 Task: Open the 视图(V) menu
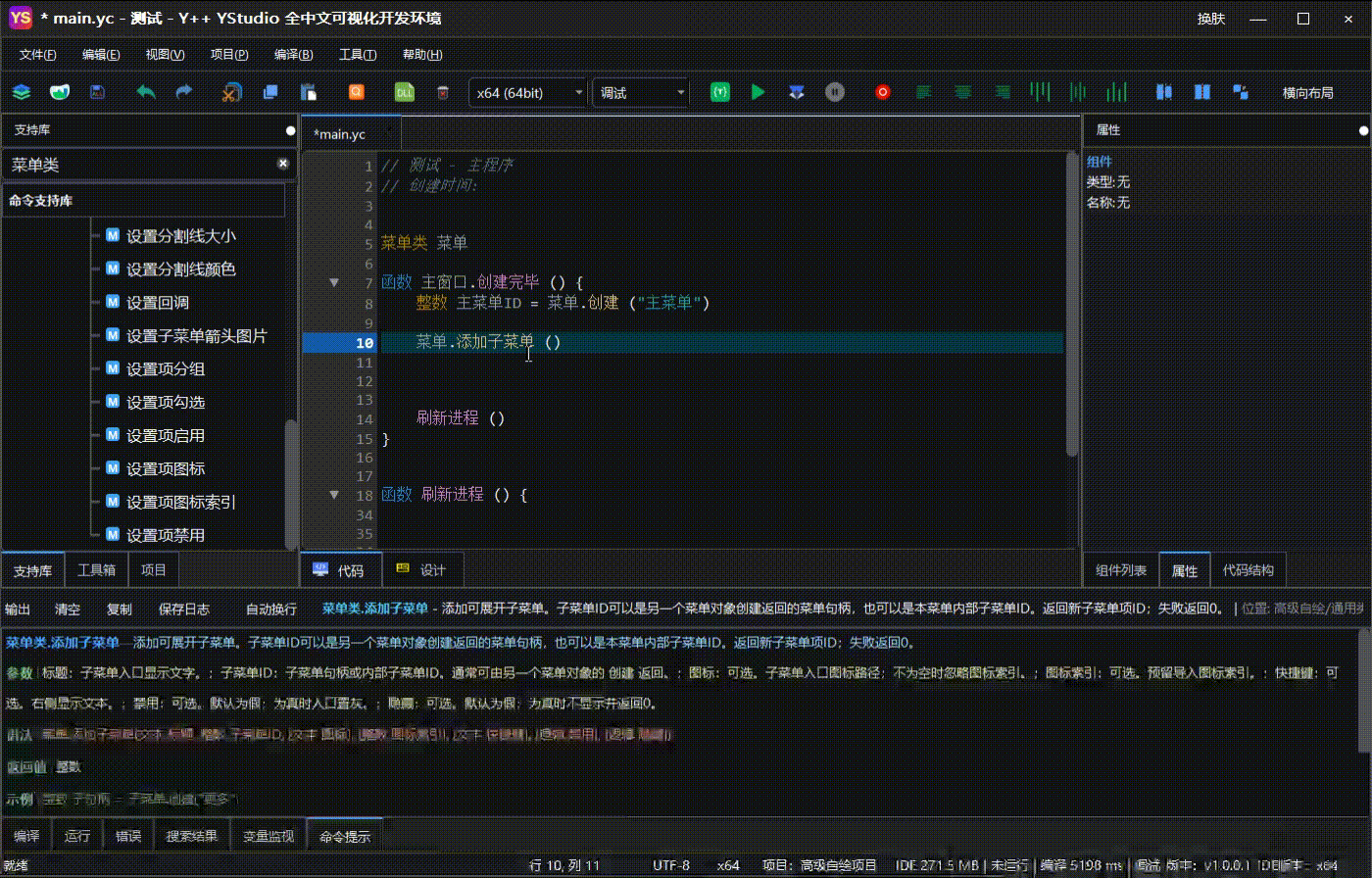(165, 55)
